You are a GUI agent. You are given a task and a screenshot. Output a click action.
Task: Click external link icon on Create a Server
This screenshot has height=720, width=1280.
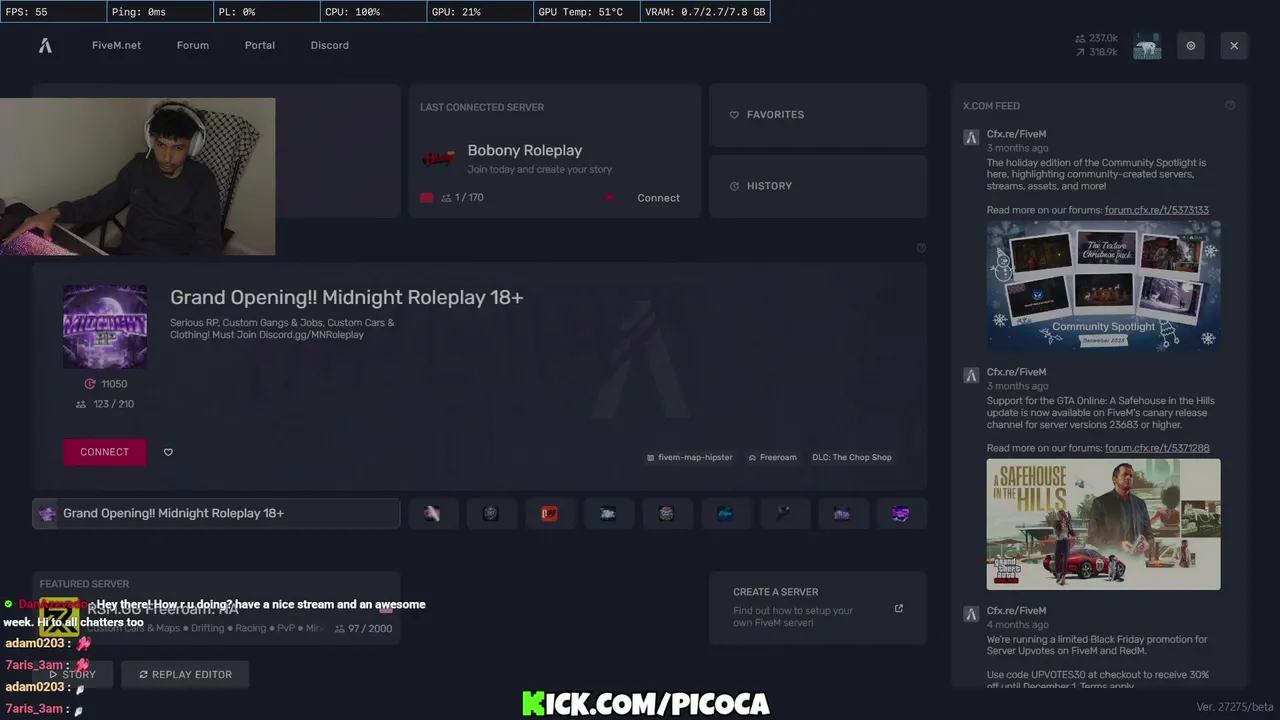click(x=898, y=608)
